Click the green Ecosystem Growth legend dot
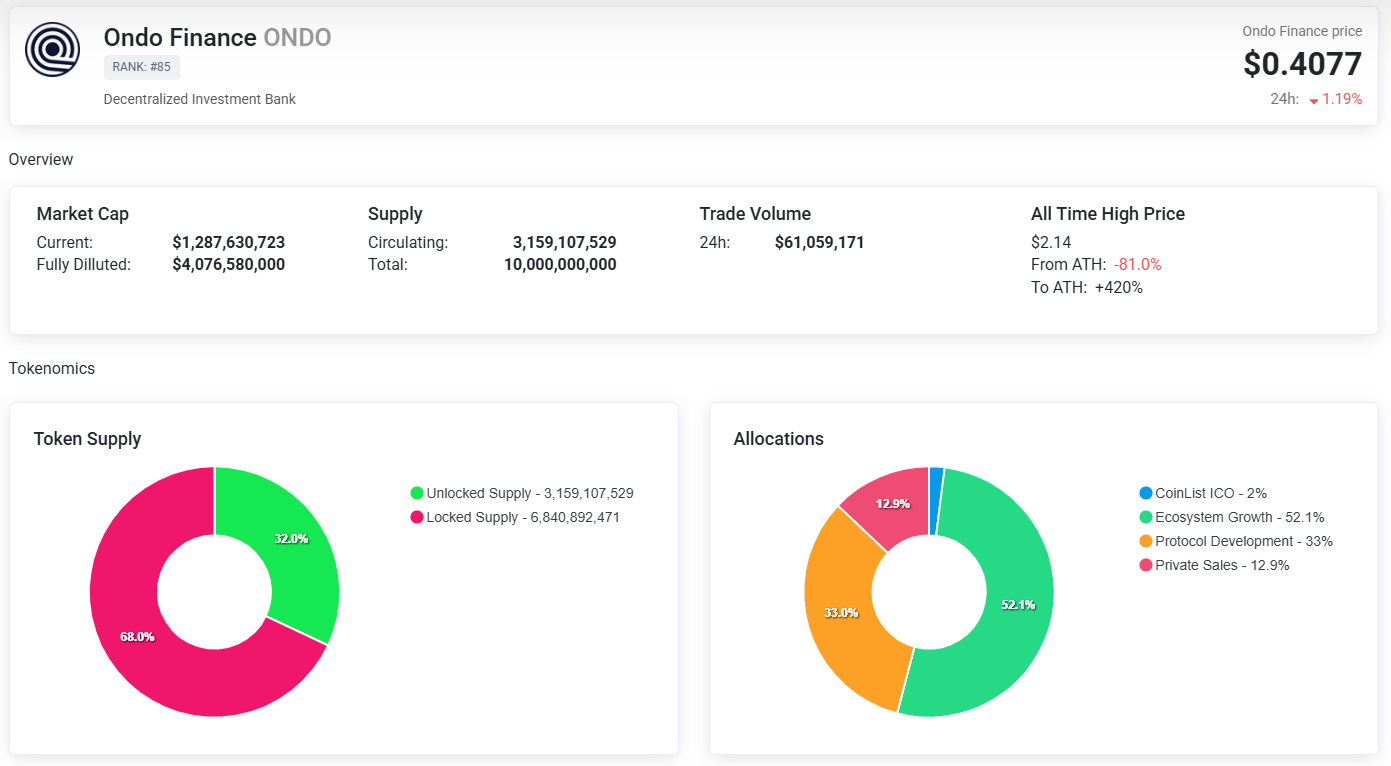Viewport: 1391px width, 766px height. pyautogui.click(x=1146, y=517)
